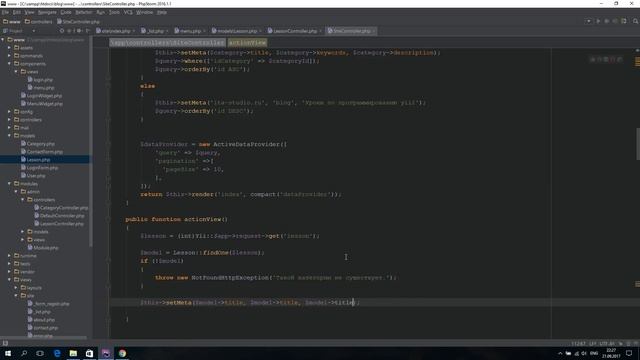Image resolution: width=640 pixels, height=360 pixels.
Task: Switch to the _list.php editor tab
Action: point(154,31)
